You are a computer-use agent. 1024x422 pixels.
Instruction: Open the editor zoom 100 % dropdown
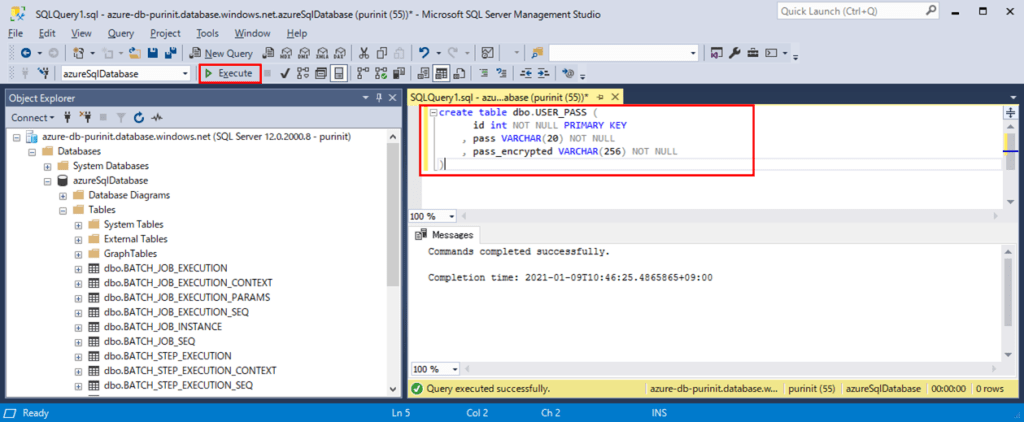click(x=452, y=216)
